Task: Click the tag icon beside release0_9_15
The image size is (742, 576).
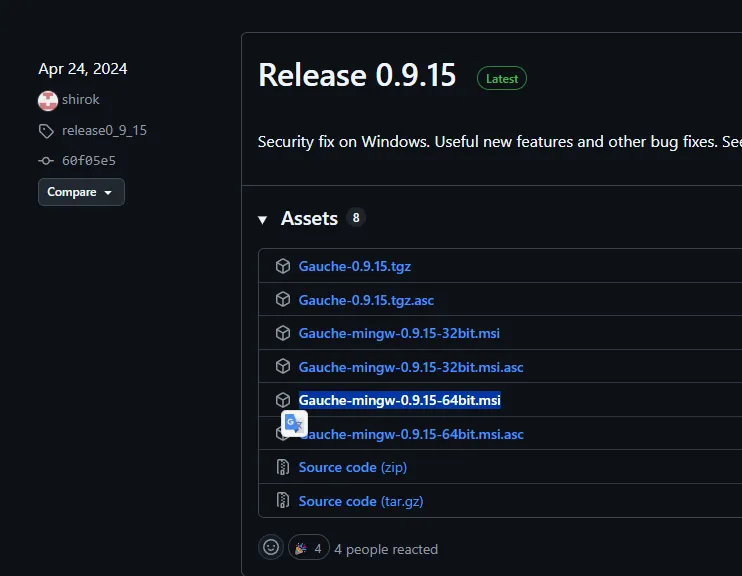Action: (46, 131)
